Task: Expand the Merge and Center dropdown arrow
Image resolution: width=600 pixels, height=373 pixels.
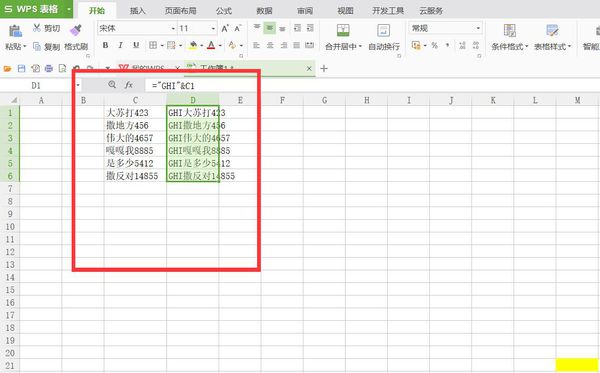Action: [360, 47]
